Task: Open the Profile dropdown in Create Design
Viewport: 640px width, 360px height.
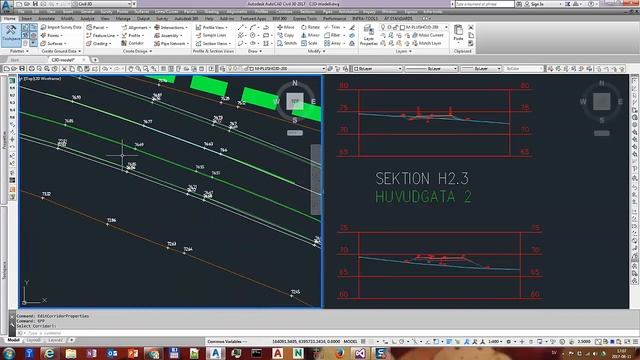Action: (133, 36)
